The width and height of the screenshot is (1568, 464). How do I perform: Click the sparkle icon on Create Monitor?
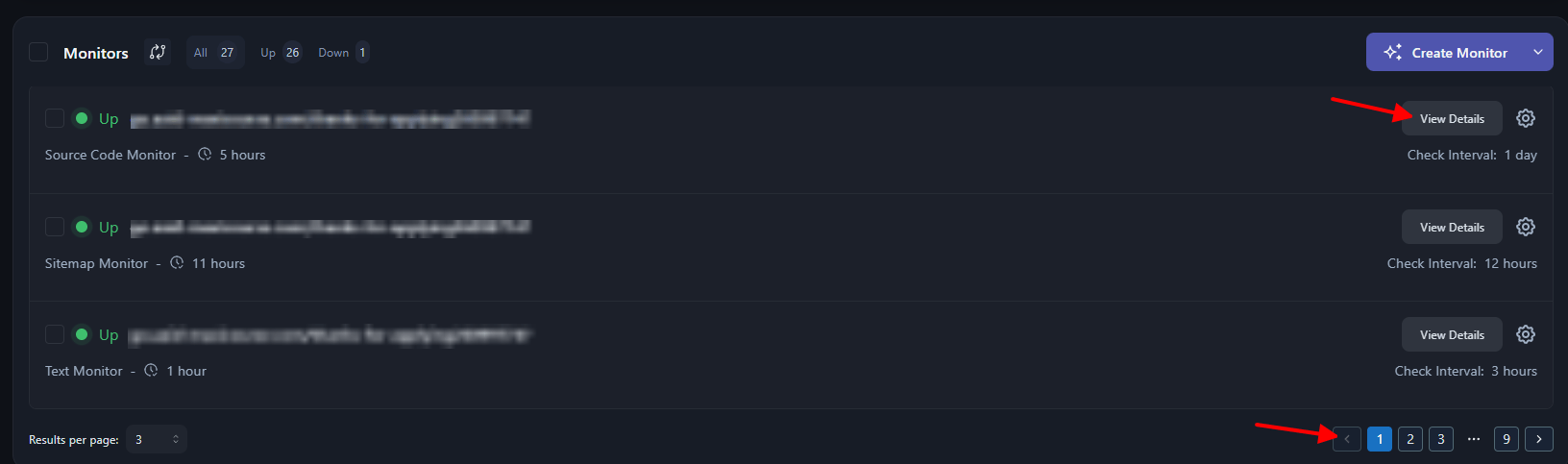(1392, 53)
